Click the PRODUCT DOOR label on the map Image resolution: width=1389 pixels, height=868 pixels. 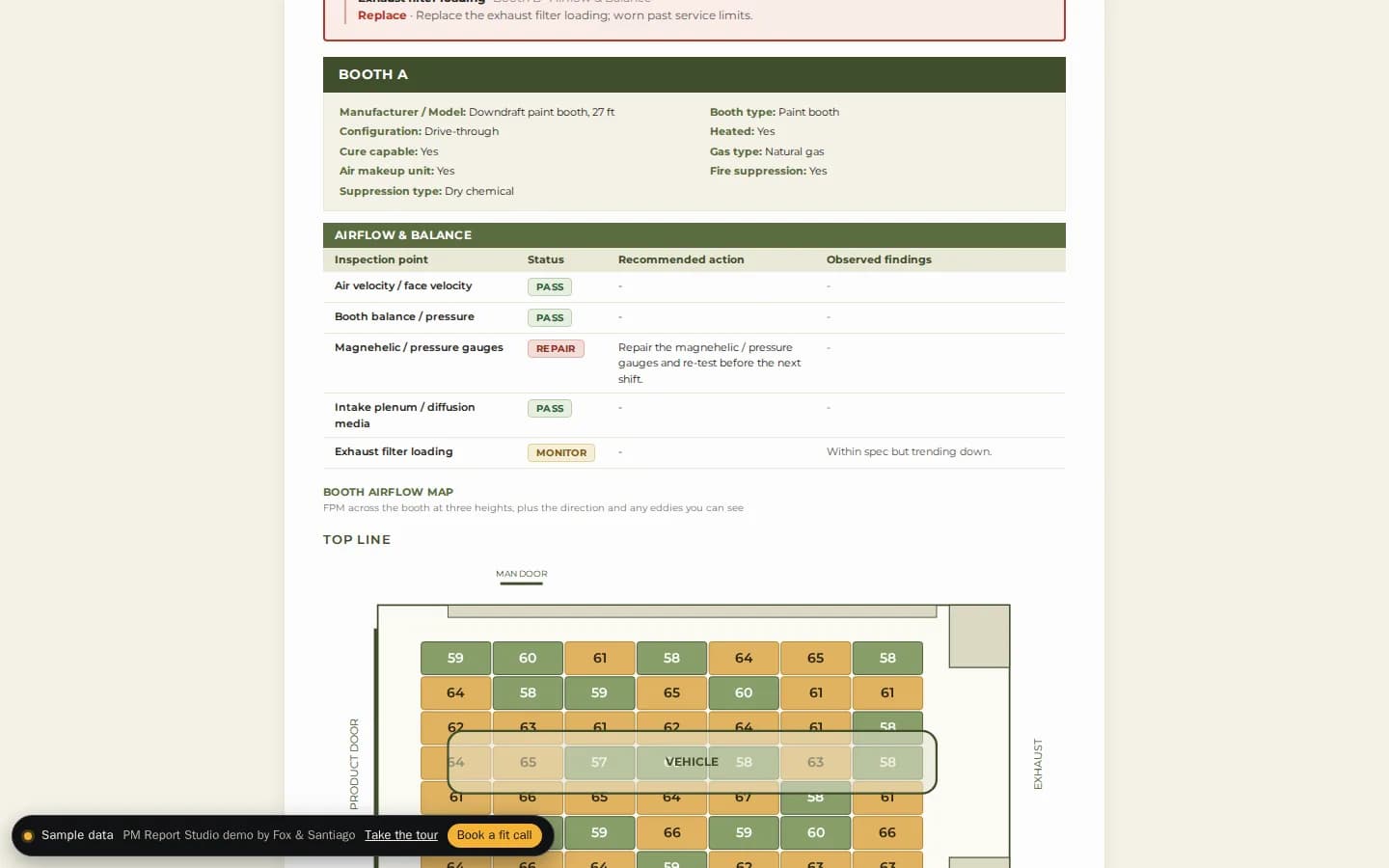point(354,764)
